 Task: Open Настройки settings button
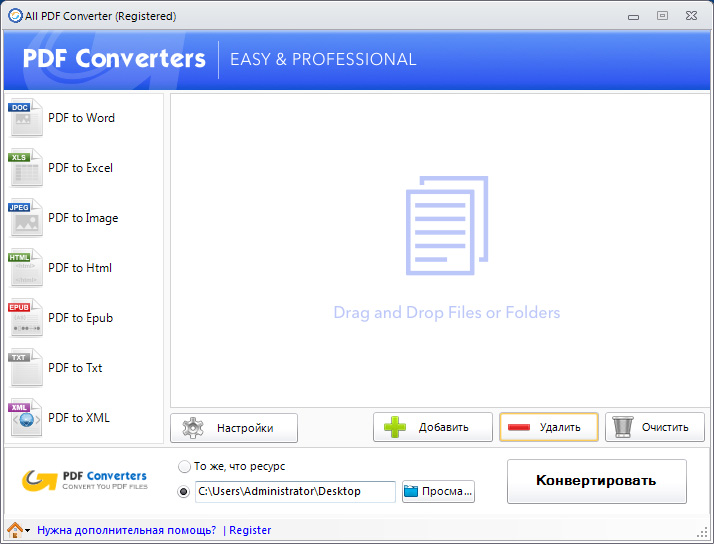point(234,428)
